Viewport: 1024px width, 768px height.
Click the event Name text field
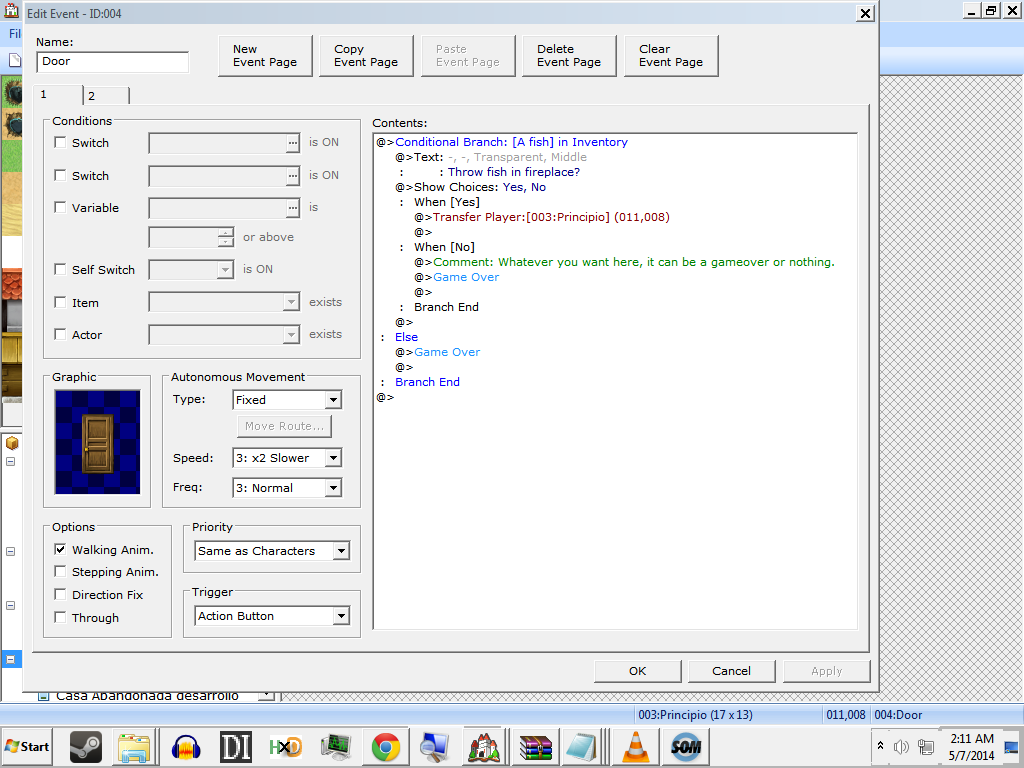tap(112, 62)
